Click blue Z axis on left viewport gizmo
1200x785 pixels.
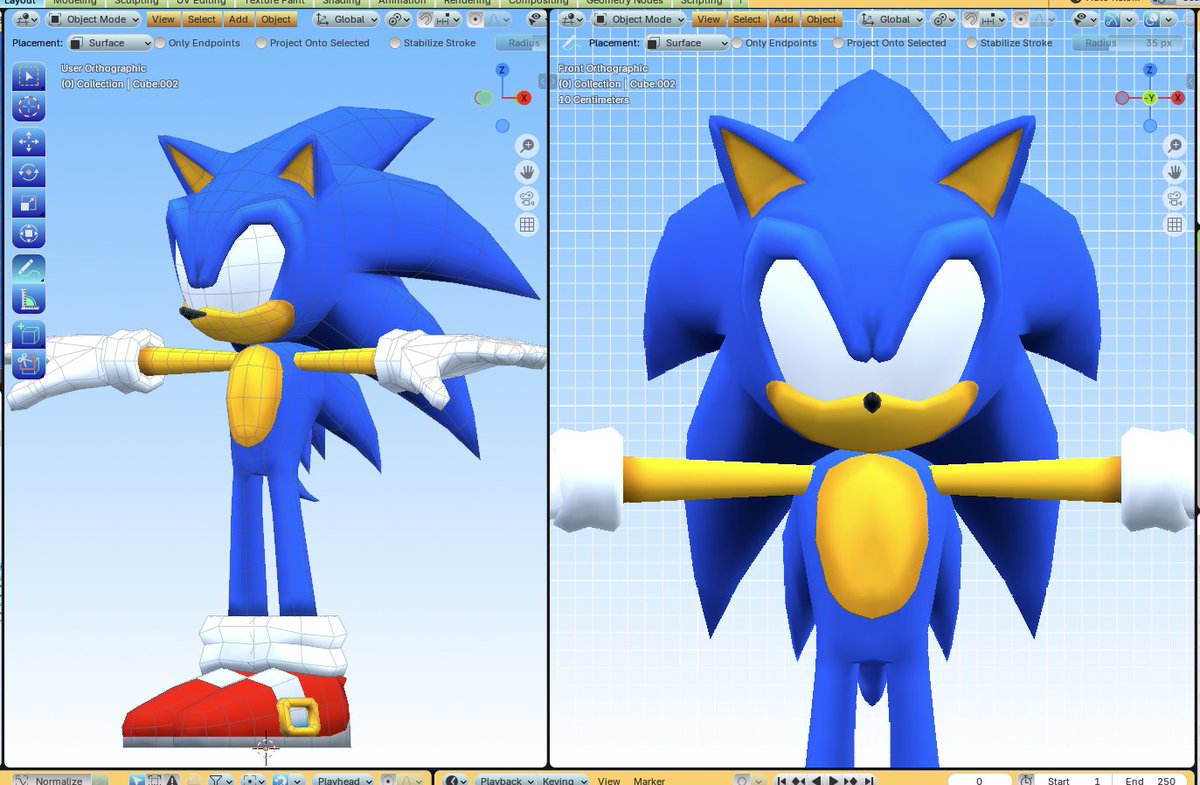point(502,69)
